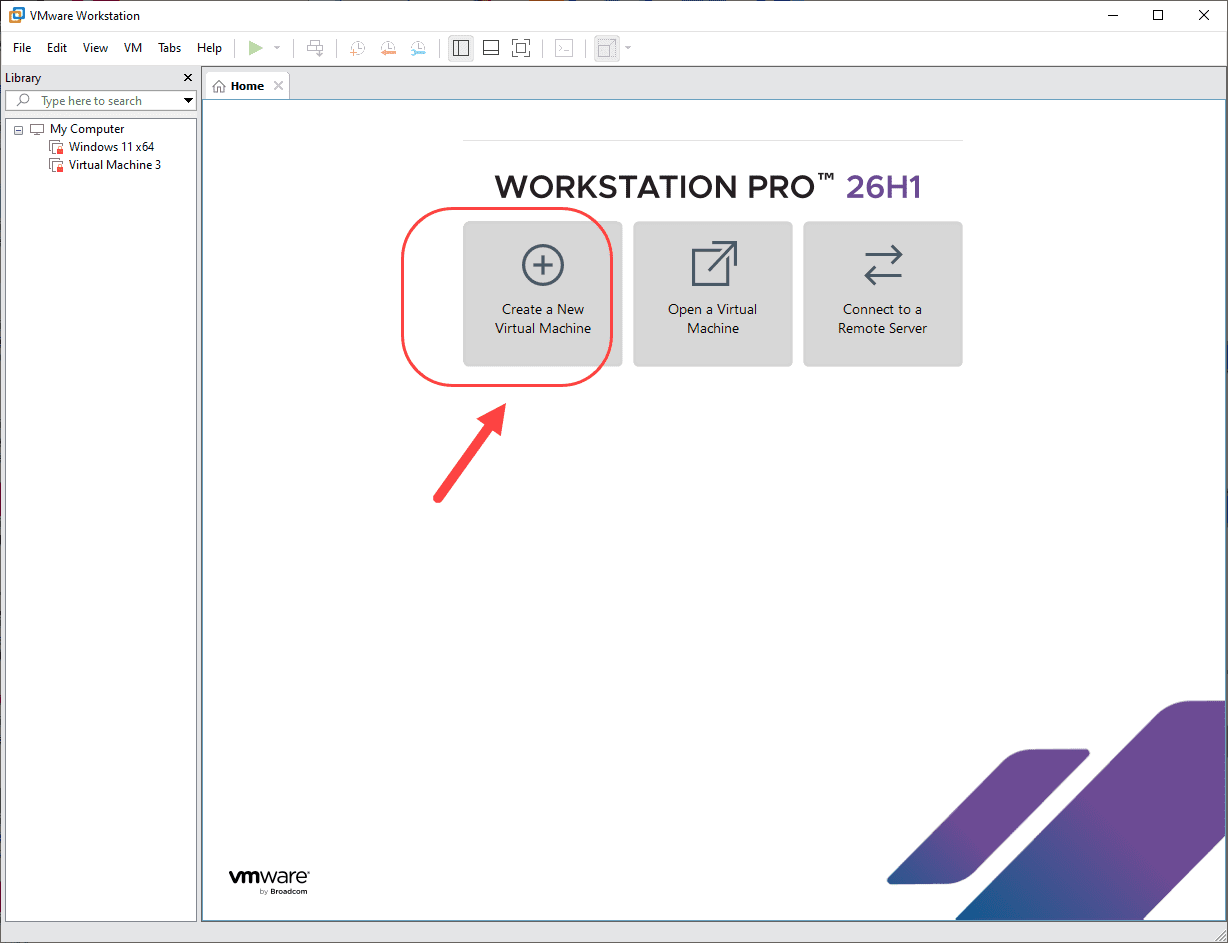Minimize the VMware Workstation window
1228x943 pixels.
pyautogui.click(x=1112, y=15)
